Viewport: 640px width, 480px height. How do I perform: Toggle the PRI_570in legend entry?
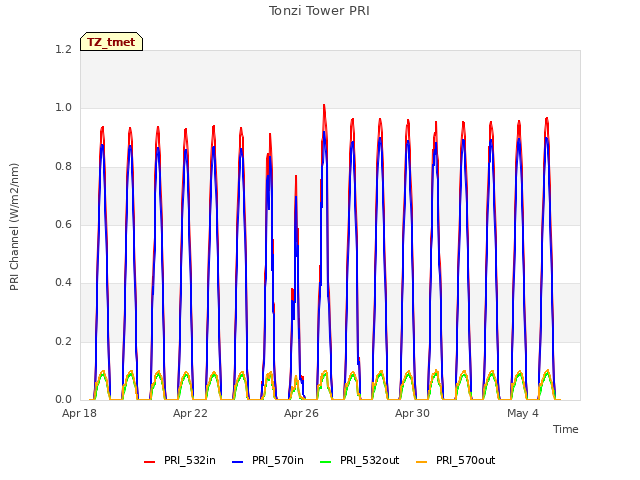(268, 461)
